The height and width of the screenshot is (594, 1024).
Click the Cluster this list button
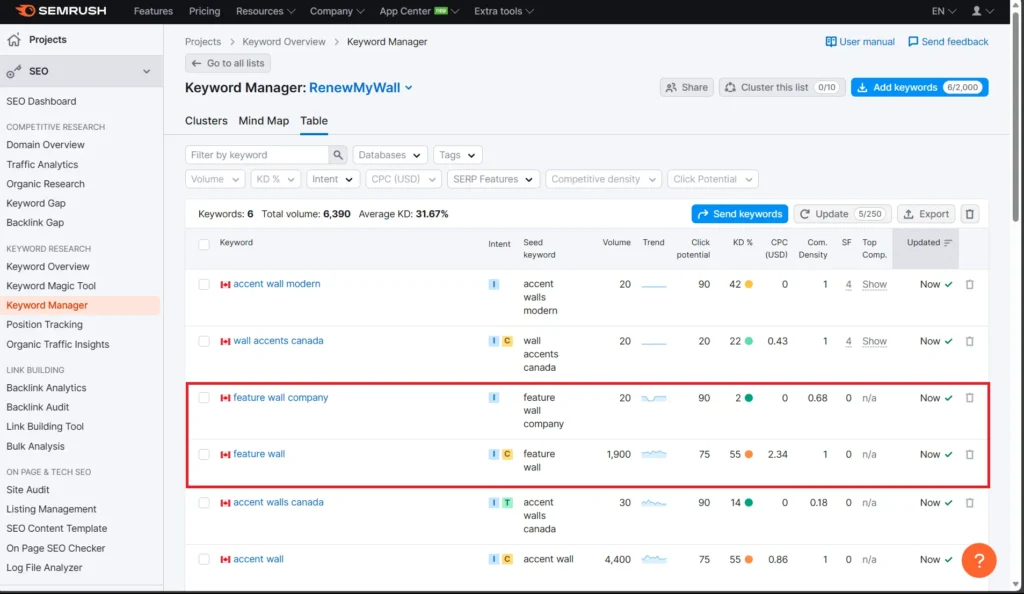pos(782,87)
